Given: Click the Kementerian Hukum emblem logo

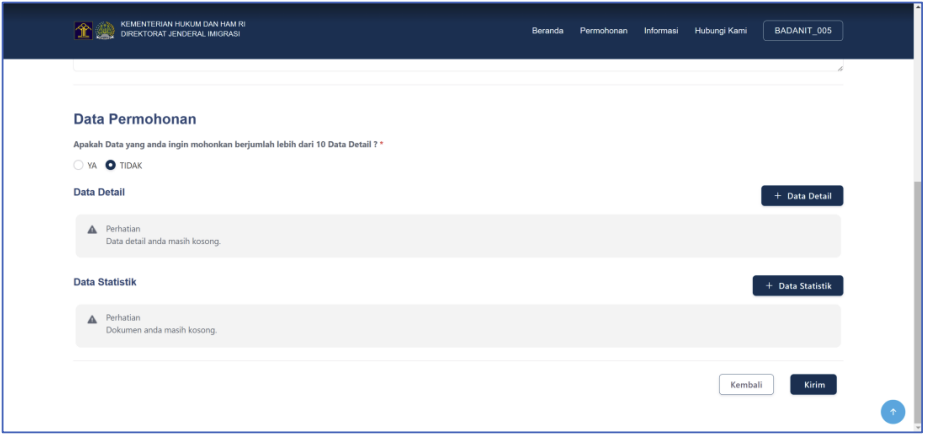Looking at the screenshot, I should pyautogui.click(x=83, y=30).
